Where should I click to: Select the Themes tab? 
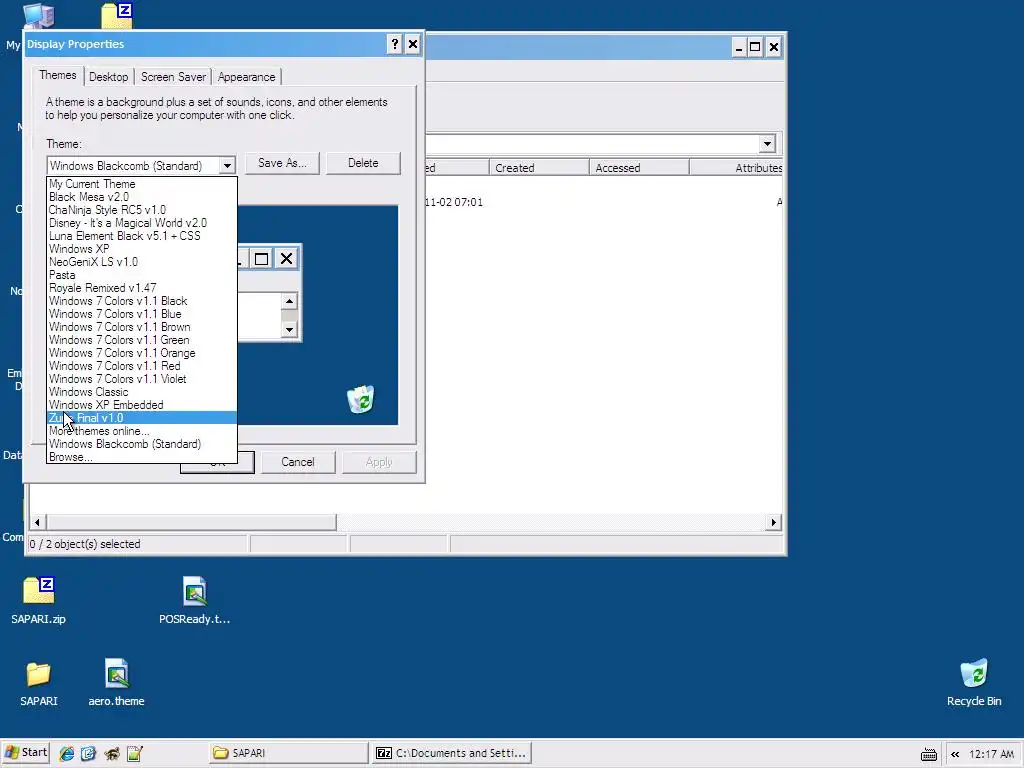point(57,75)
